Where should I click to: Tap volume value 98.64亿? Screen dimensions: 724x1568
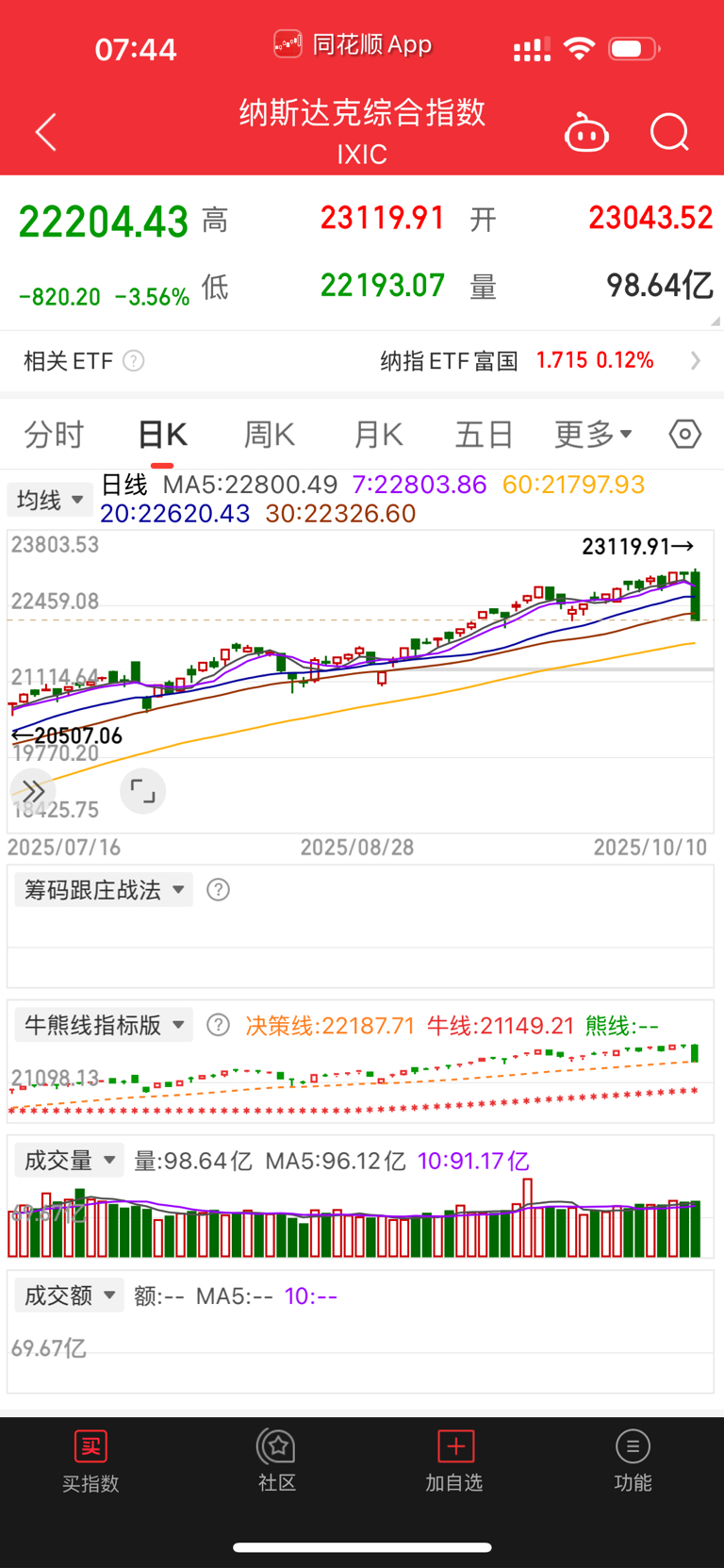[x=659, y=286]
